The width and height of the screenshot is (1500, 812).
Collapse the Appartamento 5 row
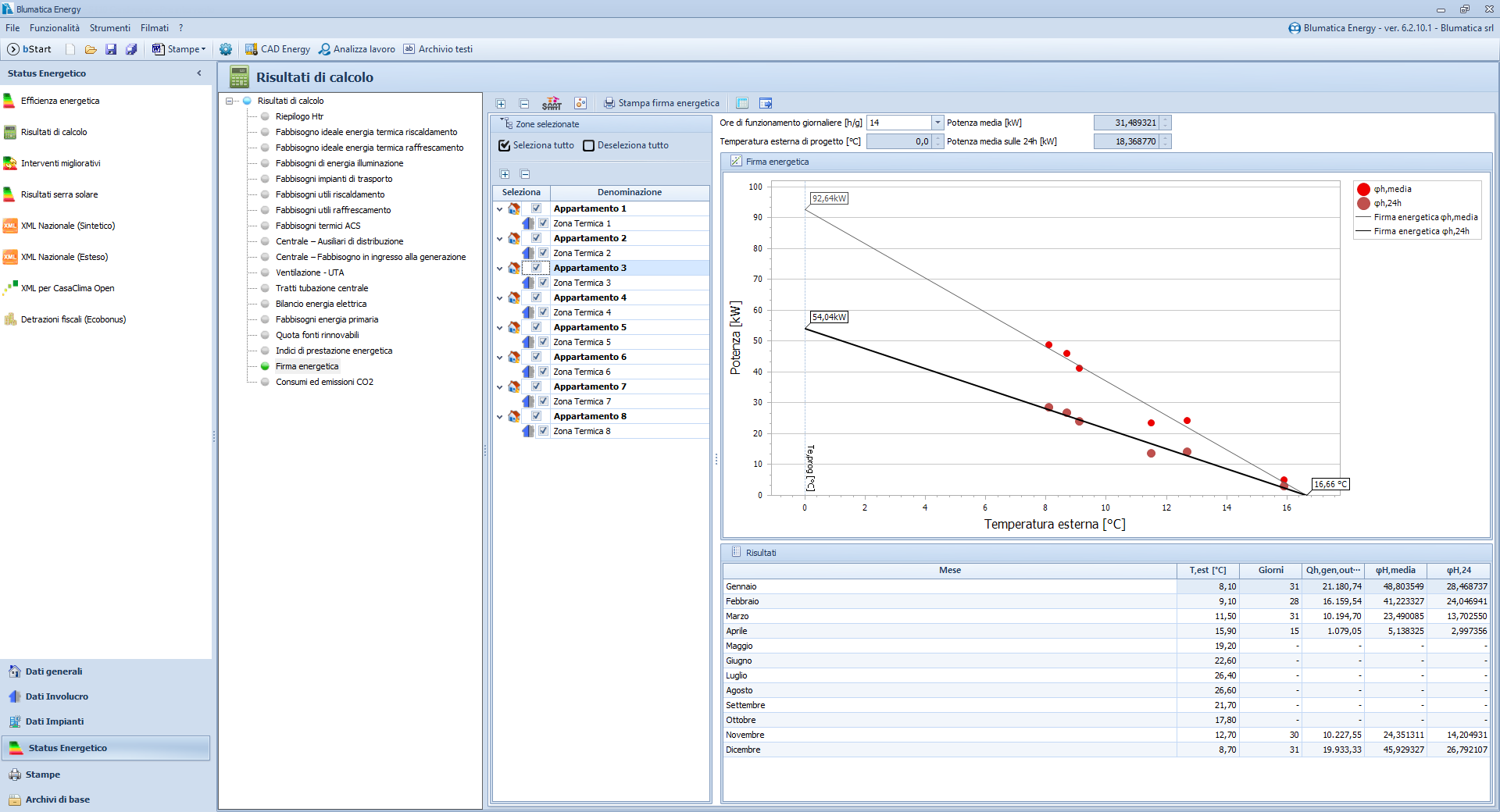point(500,327)
